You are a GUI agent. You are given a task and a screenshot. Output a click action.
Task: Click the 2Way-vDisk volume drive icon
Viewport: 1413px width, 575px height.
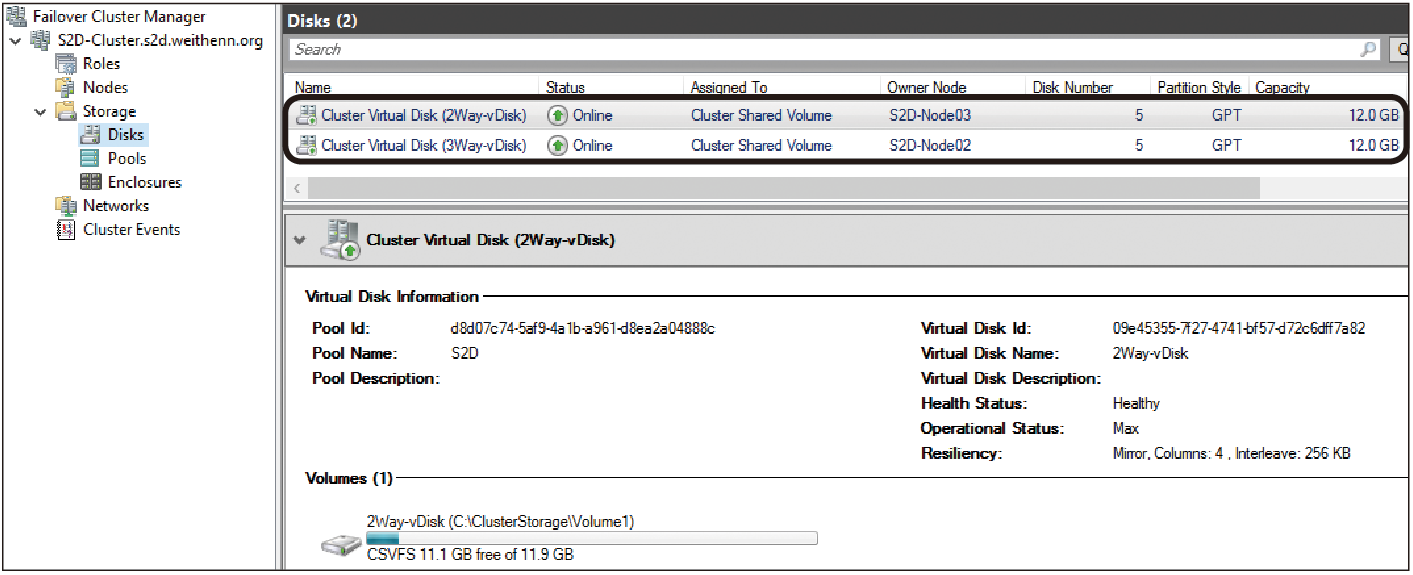[x=341, y=546]
